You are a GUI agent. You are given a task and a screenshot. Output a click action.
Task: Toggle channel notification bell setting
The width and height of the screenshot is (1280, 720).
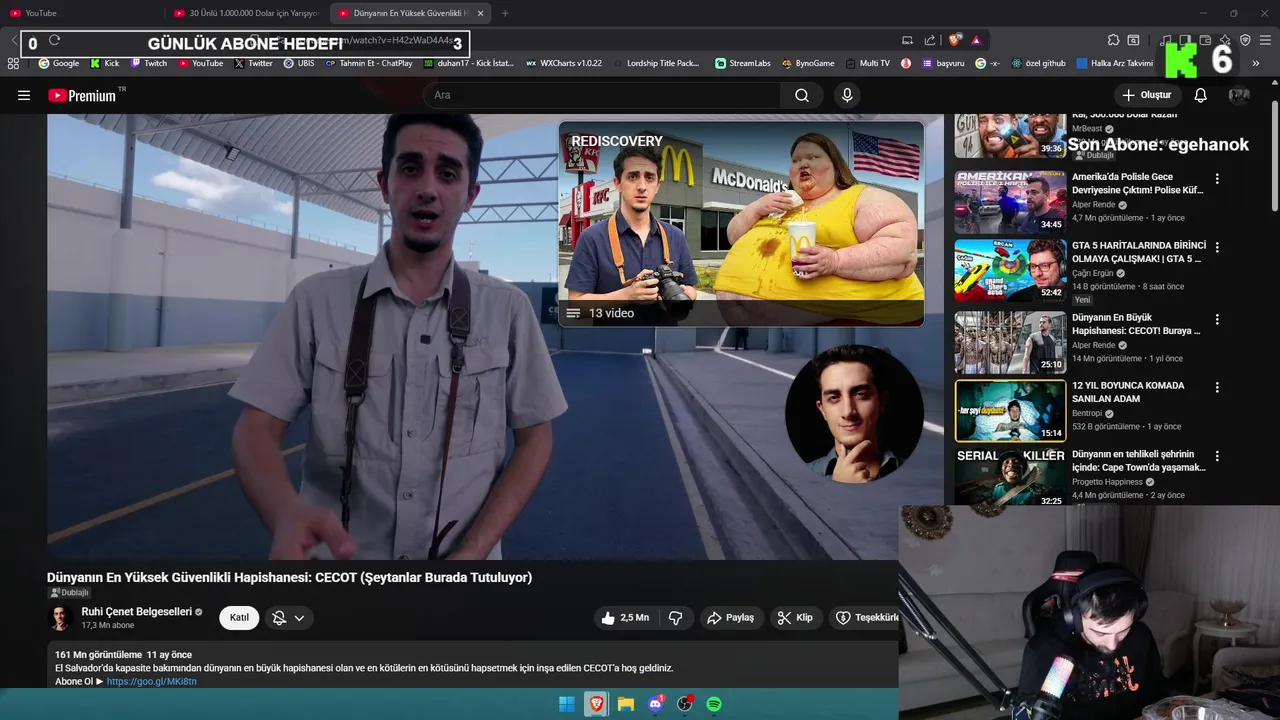pos(279,618)
